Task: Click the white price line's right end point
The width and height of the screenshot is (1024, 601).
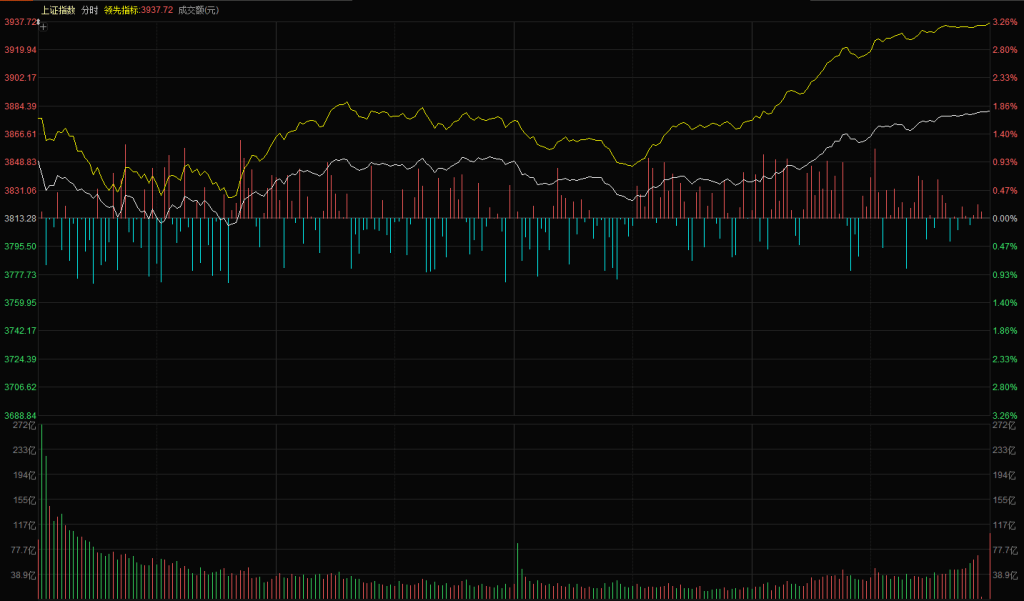Action: pos(988,111)
